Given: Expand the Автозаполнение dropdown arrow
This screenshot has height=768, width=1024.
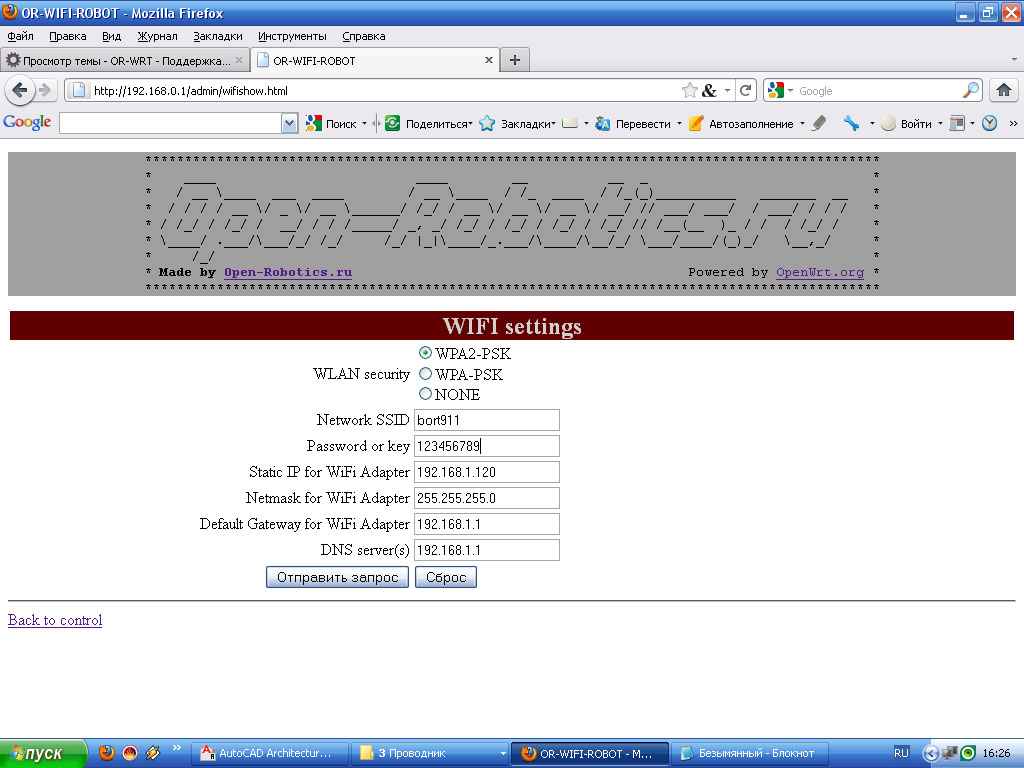Looking at the screenshot, I should pos(803,123).
